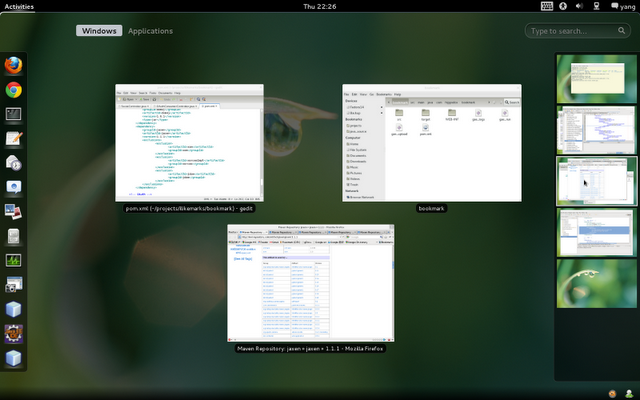The width and height of the screenshot is (640, 400).
Task: Click the magnifier icon in search box
Action: pyautogui.click(x=621, y=31)
